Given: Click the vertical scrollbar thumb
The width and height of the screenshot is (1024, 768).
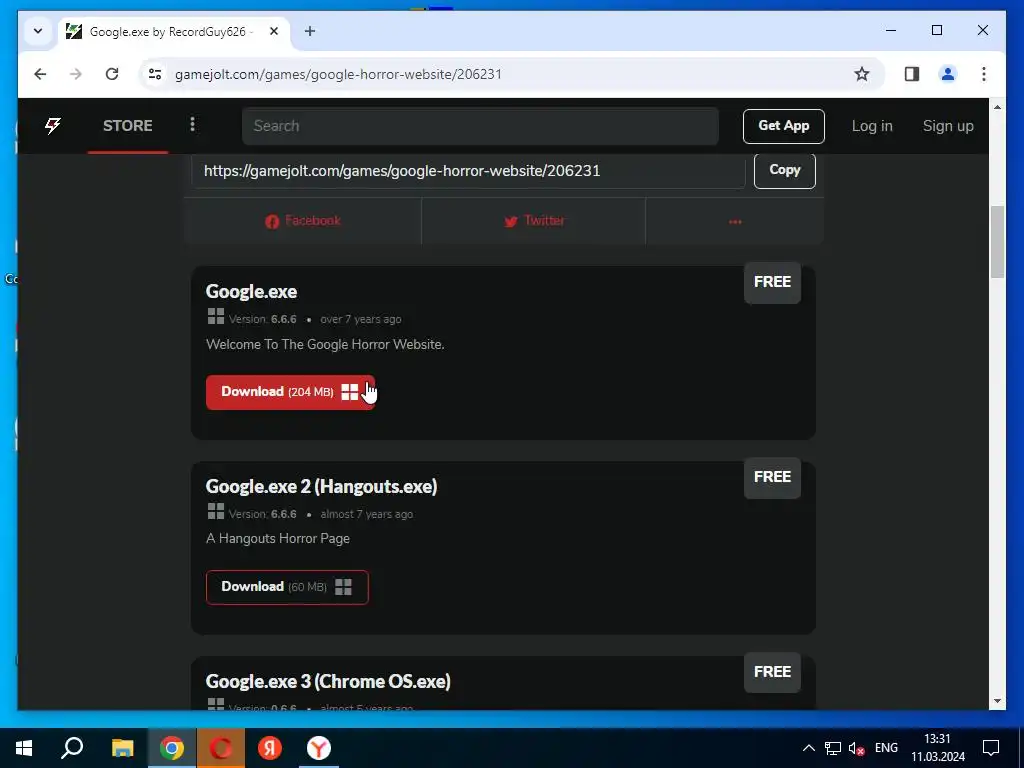Looking at the screenshot, I should [x=997, y=242].
